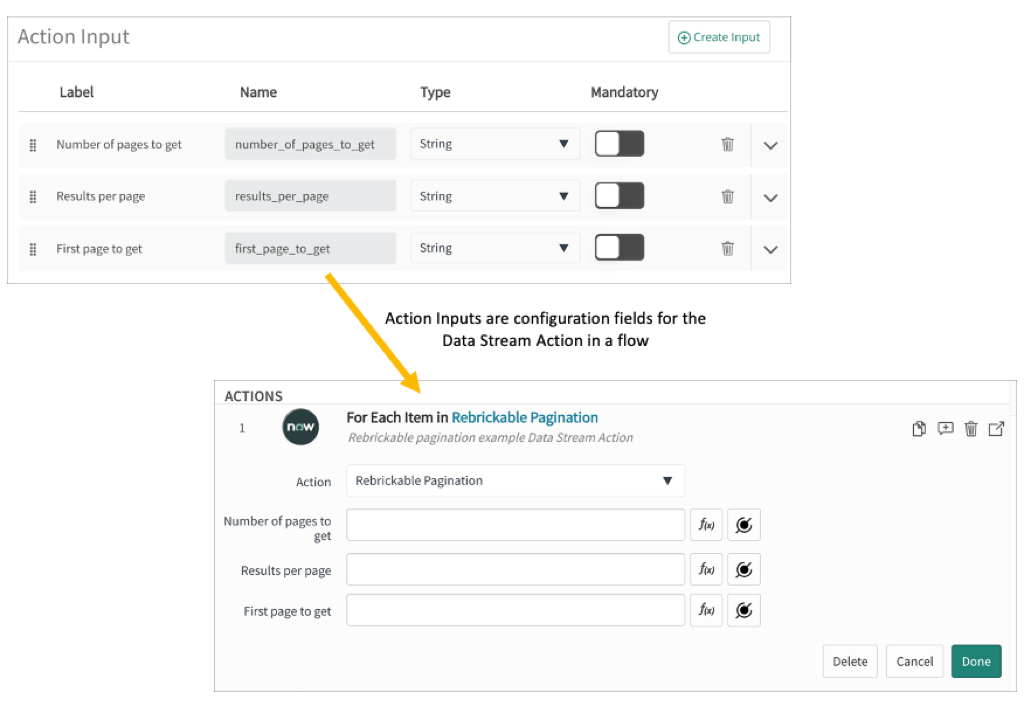Open the Rebrickable Pagination link
Image resolution: width=1024 pixels, height=706 pixels.
tap(524, 418)
